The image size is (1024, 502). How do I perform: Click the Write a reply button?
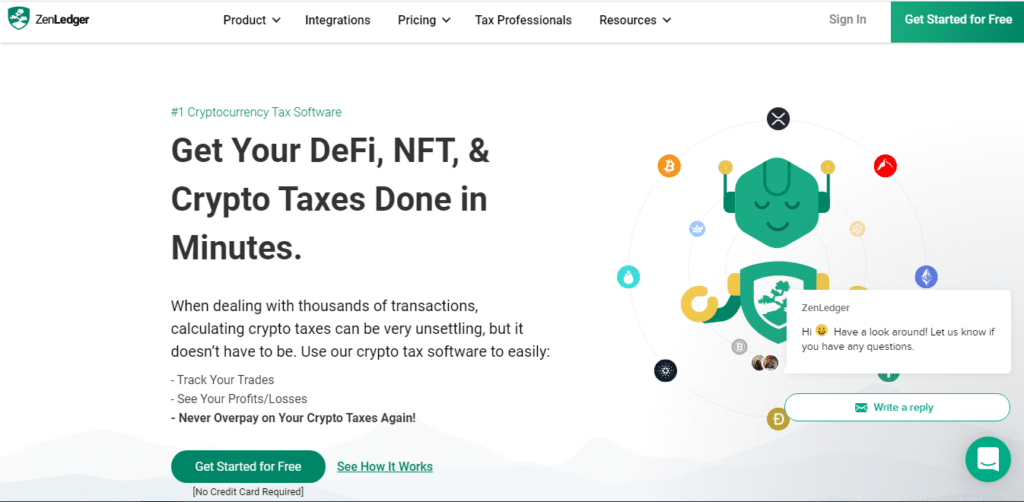click(897, 407)
